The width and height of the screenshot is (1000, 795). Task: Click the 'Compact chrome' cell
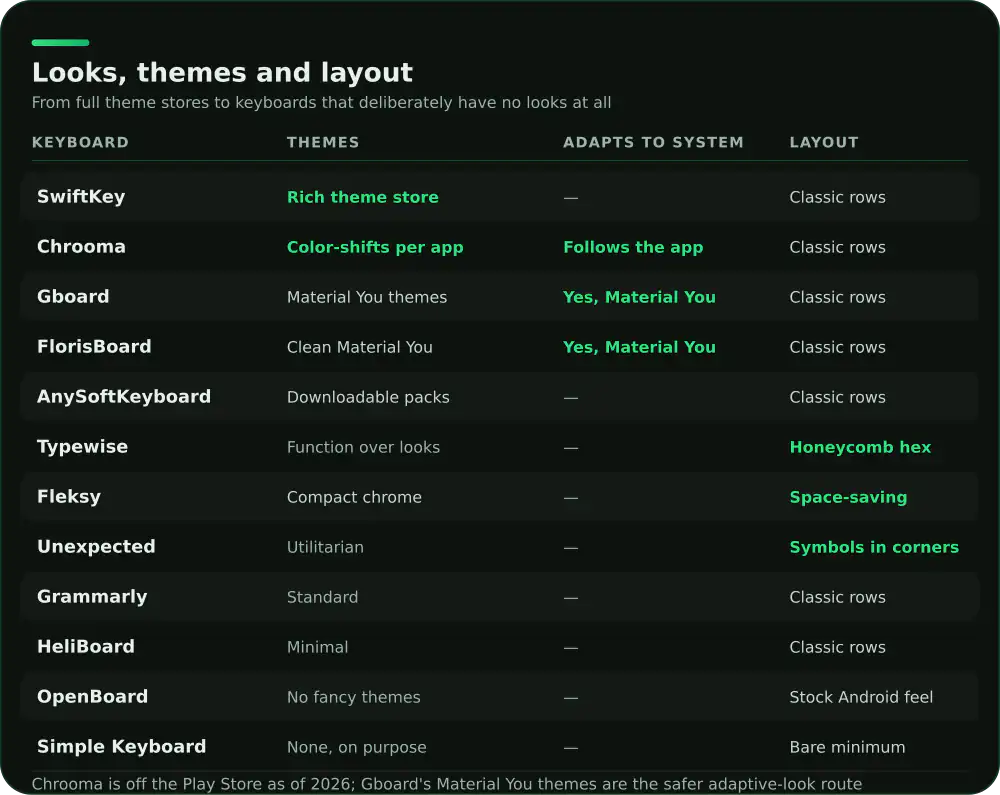coord(354,497)
